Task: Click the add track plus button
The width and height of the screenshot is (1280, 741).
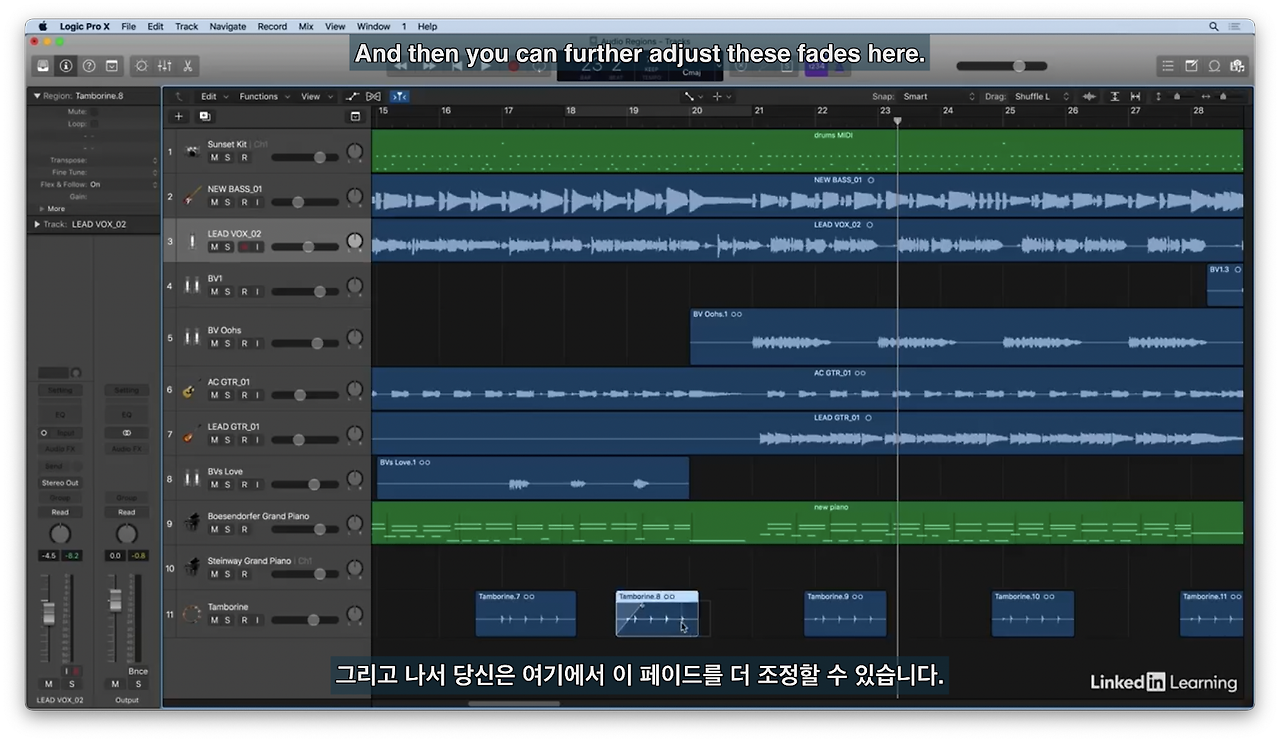Action: coord(179,116)
